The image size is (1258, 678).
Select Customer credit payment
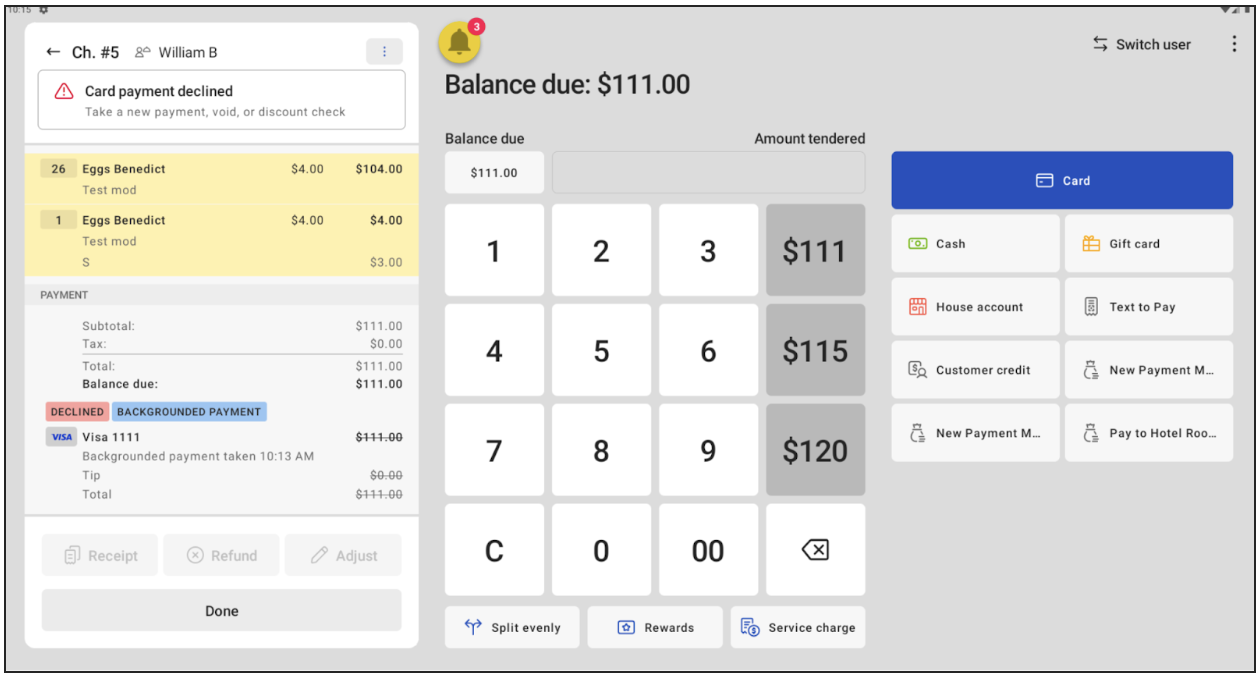pyautogui.click(x=975, y=370)
